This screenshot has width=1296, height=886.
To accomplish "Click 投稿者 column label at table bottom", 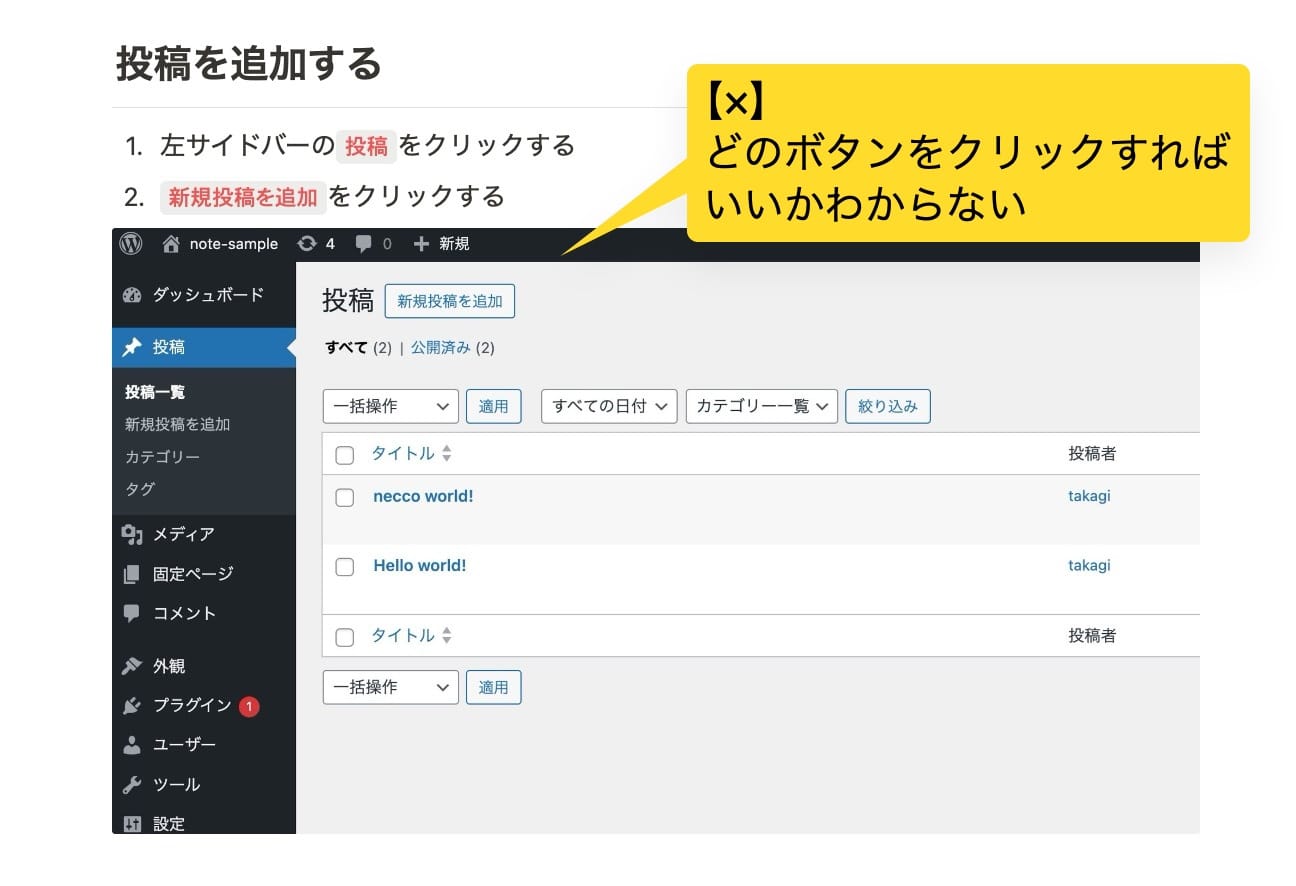I will (x=1092, y=636).
